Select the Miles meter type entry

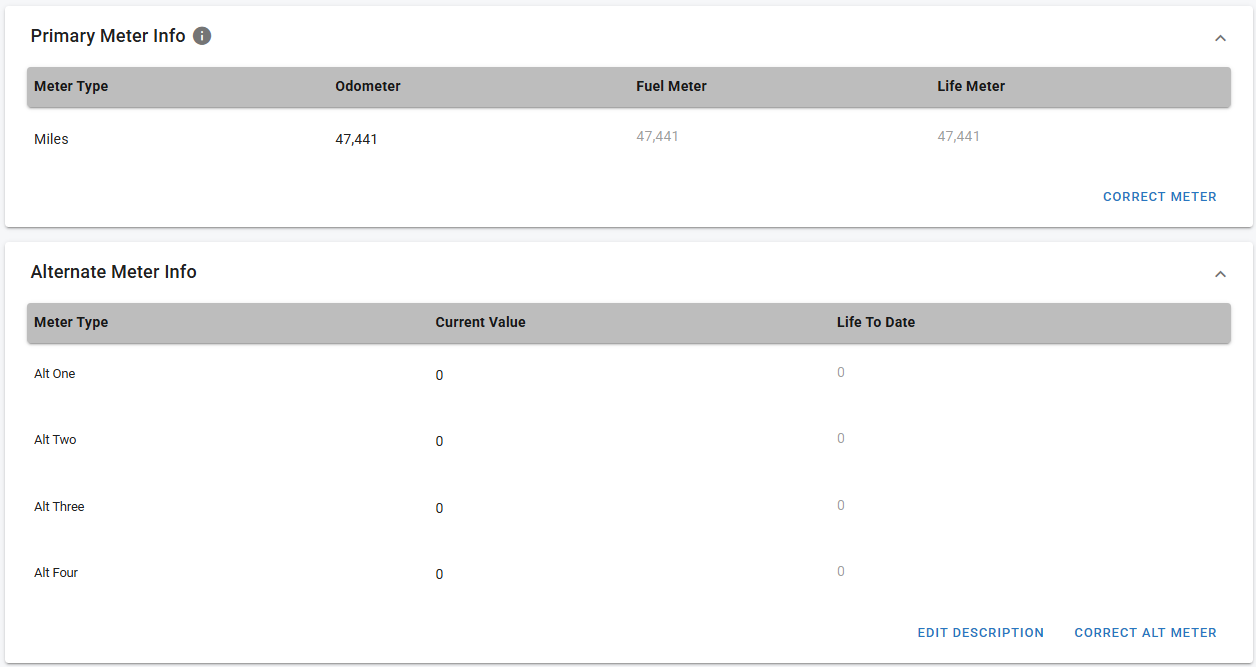[51, 139]
